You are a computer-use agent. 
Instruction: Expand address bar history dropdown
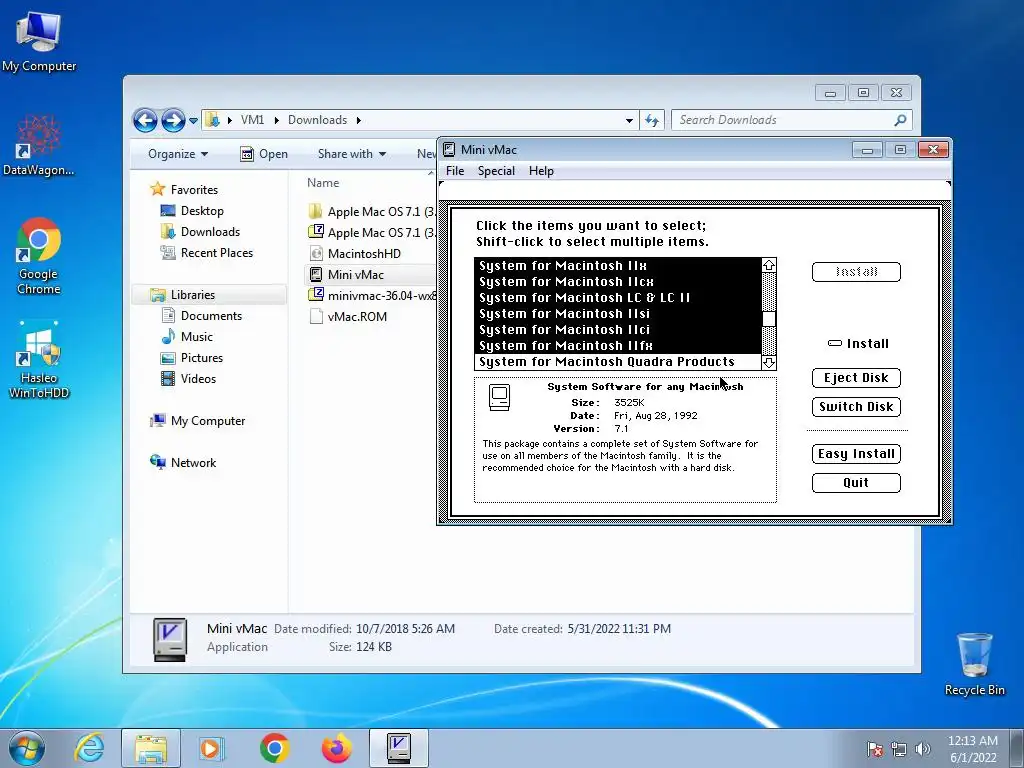coord(629,120)
